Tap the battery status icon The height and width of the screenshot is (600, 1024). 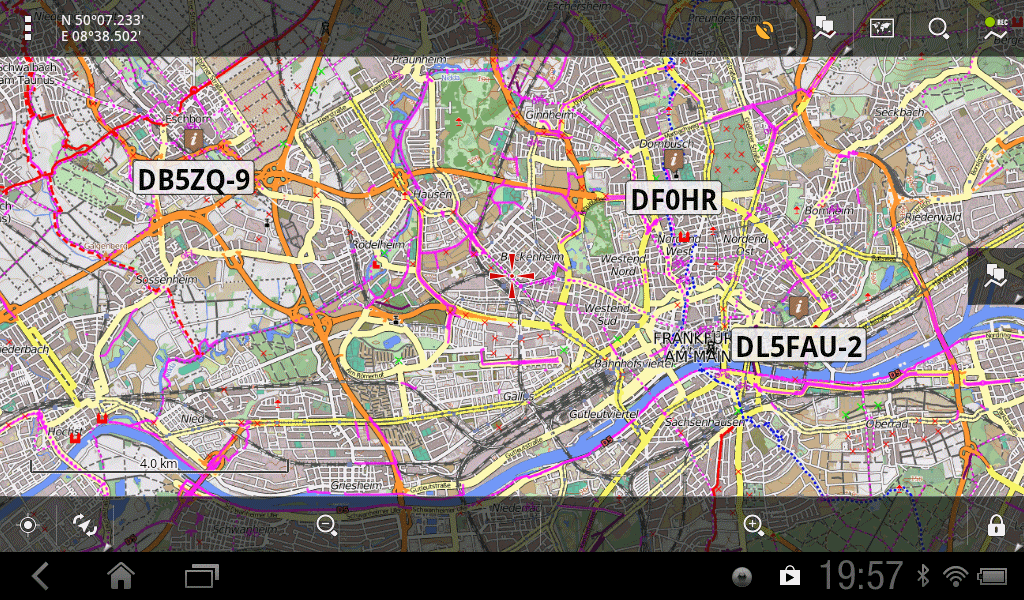pos(992,576)
